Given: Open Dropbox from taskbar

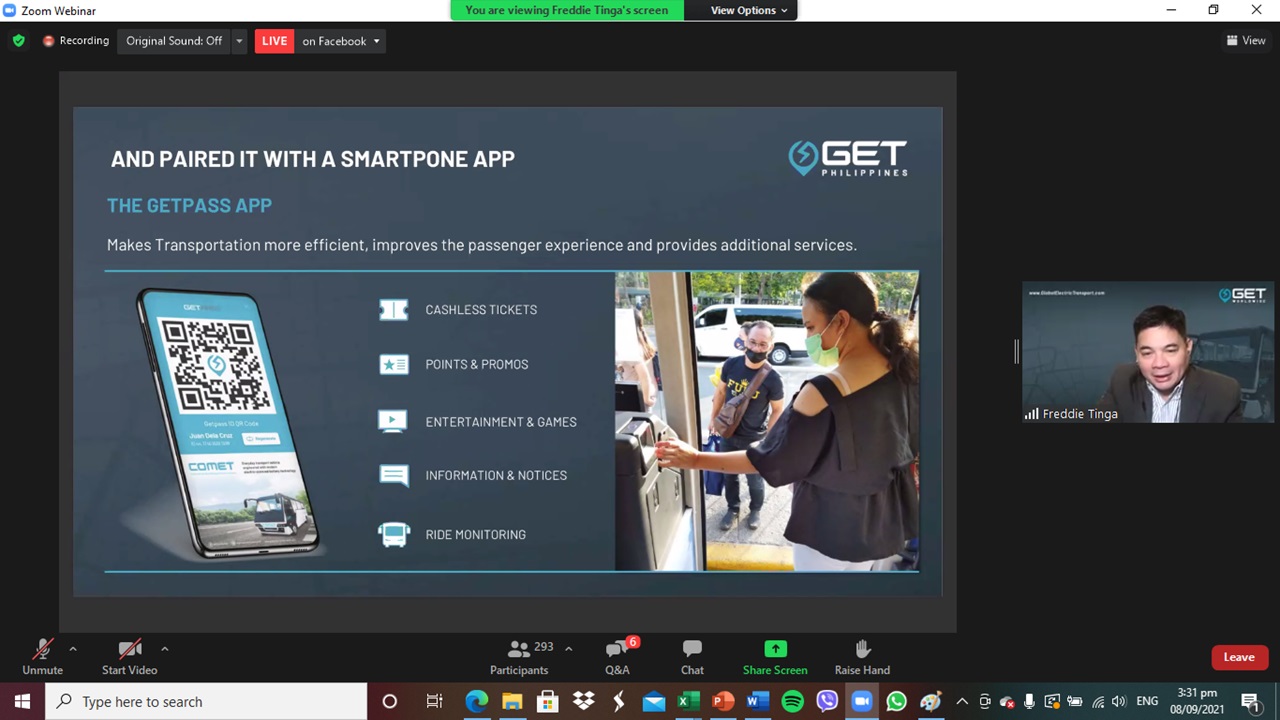Looking at the screenshot, I should pos(583,701).
